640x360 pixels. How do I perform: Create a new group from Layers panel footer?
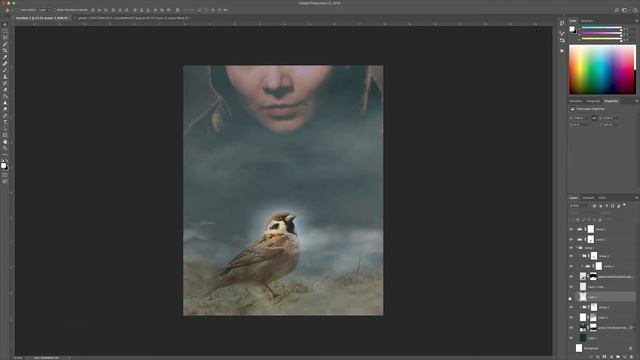click(x=618, y=357)
